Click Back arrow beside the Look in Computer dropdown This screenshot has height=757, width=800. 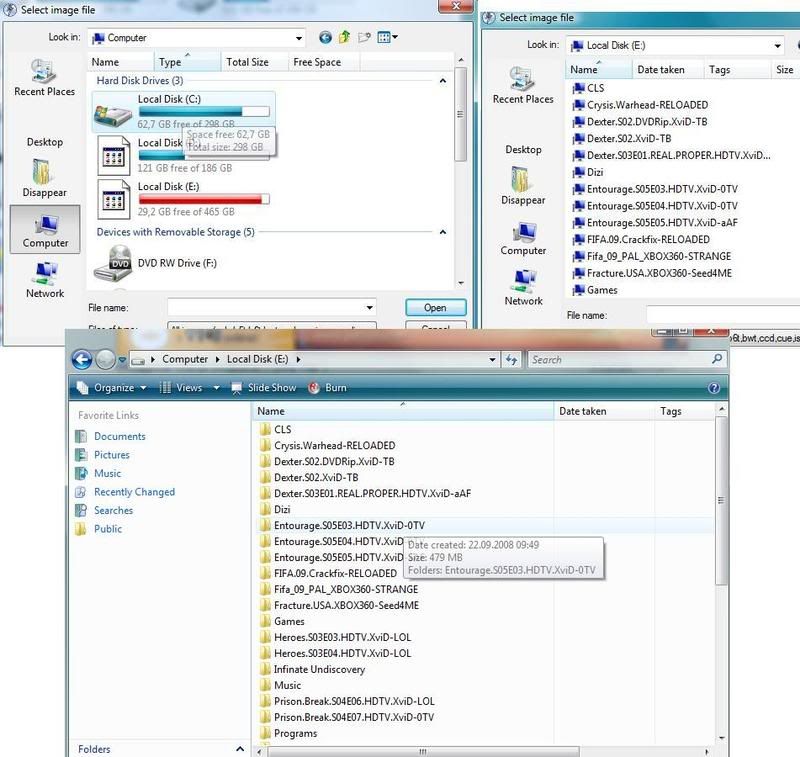coord(325,38)
